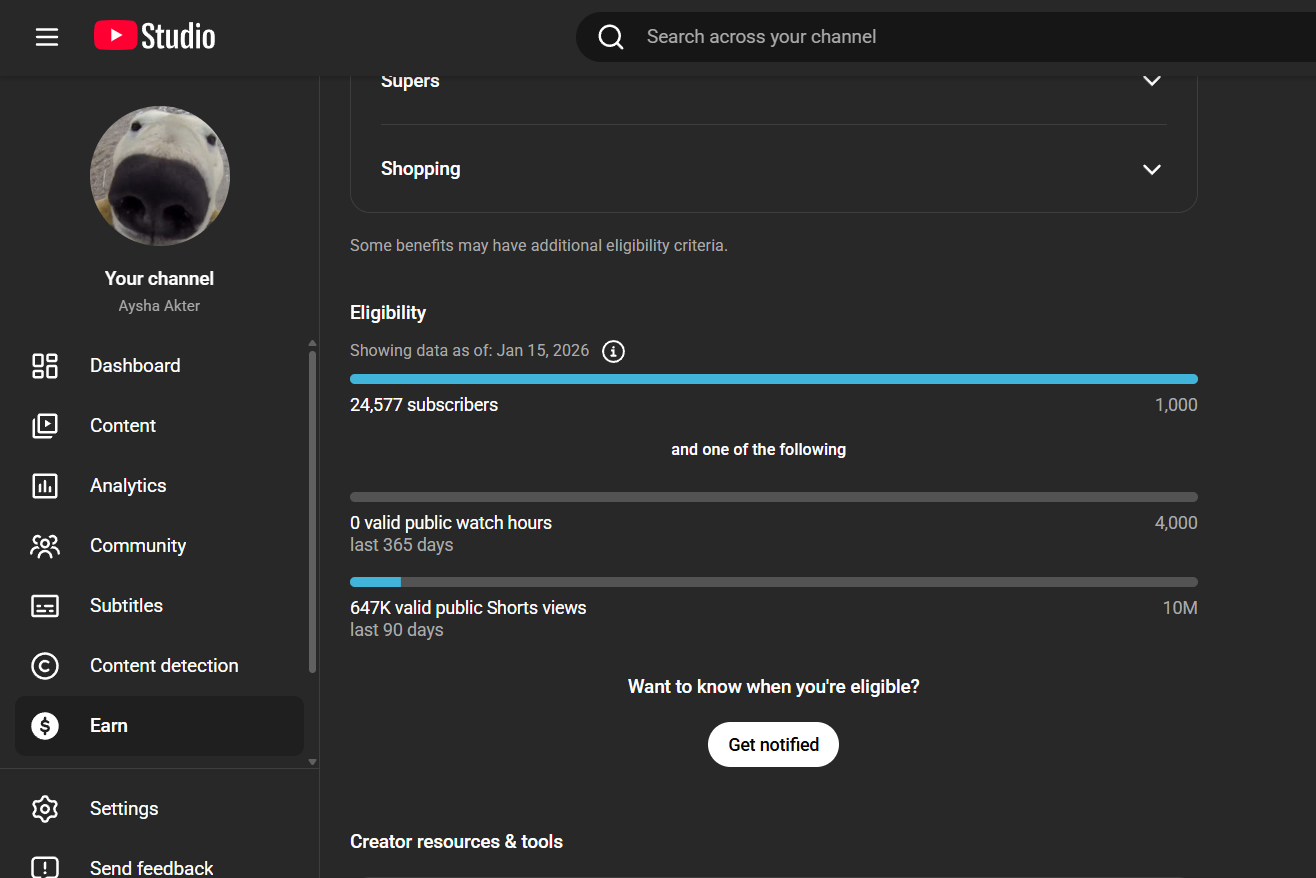Viewport: 1316px width, 878px height.
Task: Click the Shorts views progress bar
Action: pos(773,582)
